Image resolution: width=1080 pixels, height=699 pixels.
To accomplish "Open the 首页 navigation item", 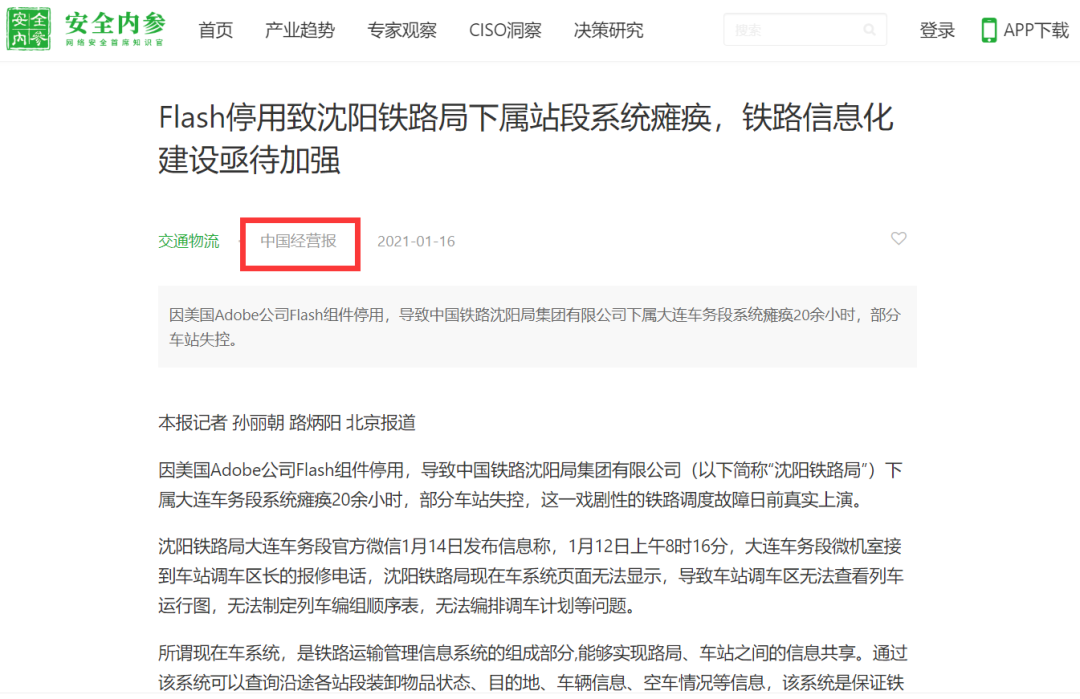I will (x=216, y=30).
